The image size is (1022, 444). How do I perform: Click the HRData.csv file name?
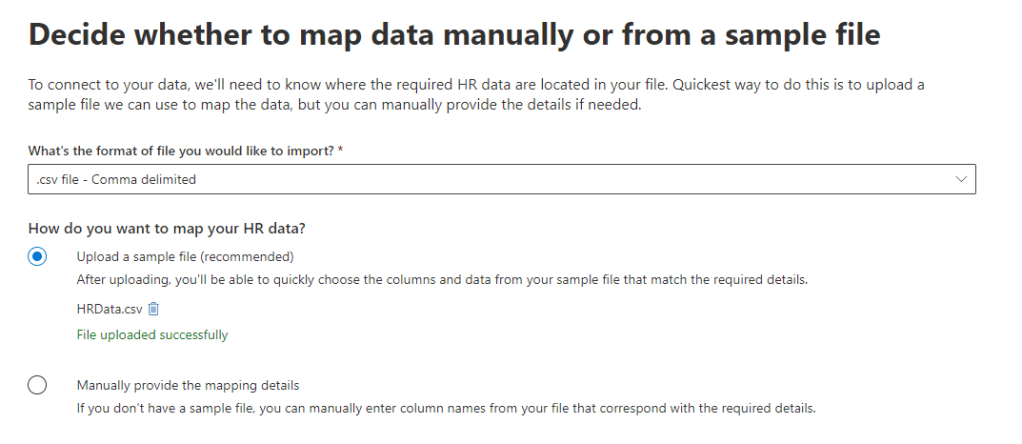pyautogui.click(x=110, y=309)
